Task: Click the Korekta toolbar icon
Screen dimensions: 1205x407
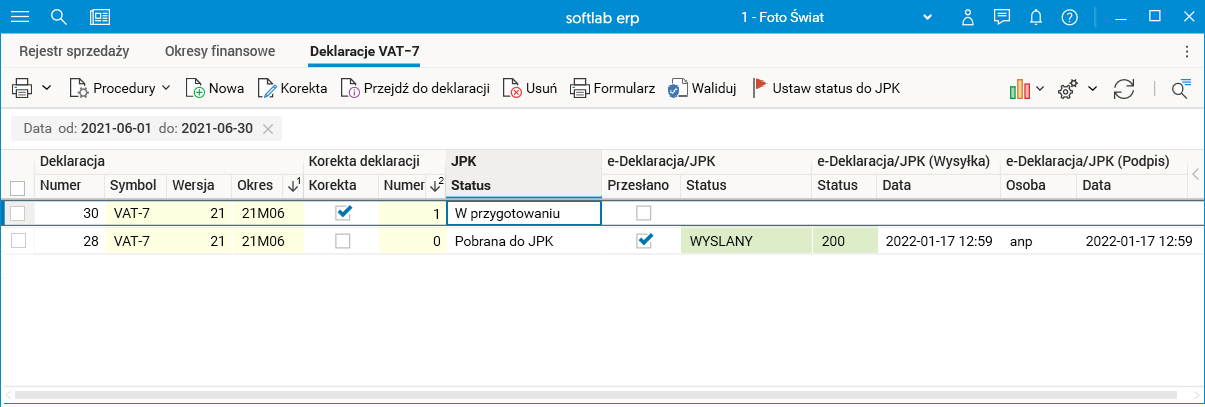Action: point(267,89)
